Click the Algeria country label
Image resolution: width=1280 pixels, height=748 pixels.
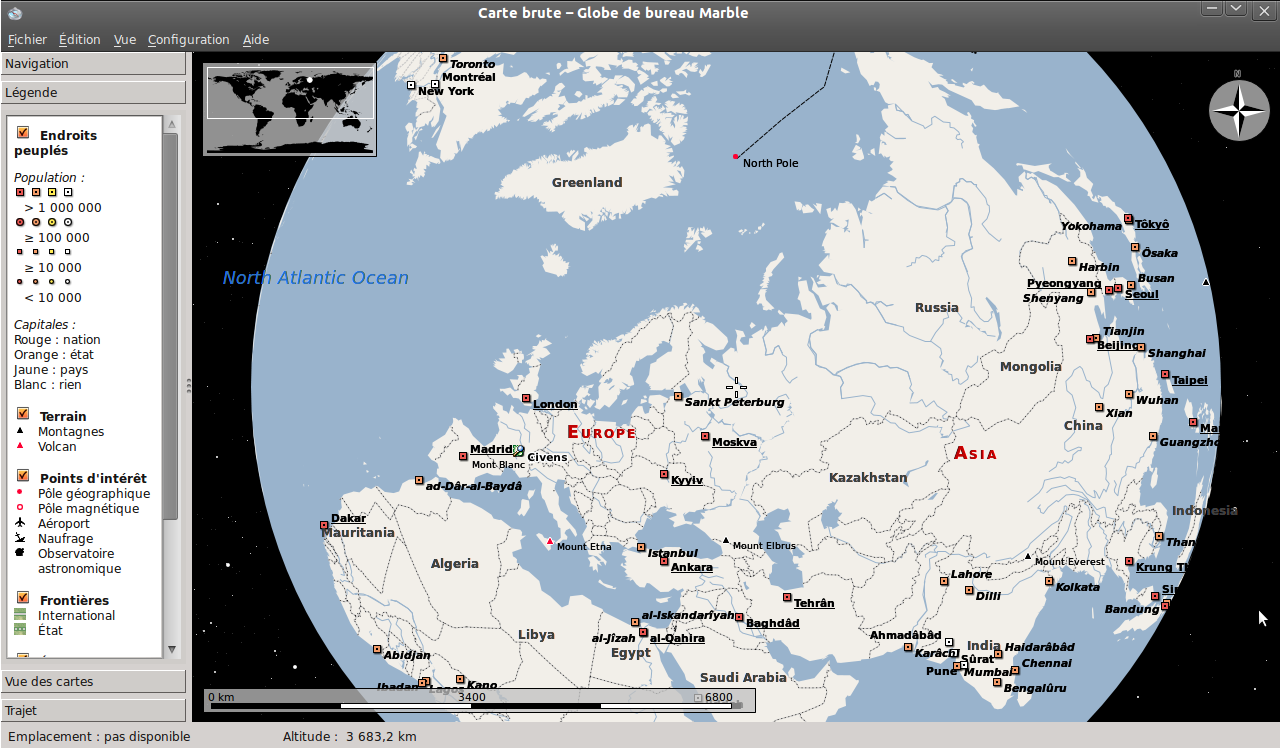455,564
